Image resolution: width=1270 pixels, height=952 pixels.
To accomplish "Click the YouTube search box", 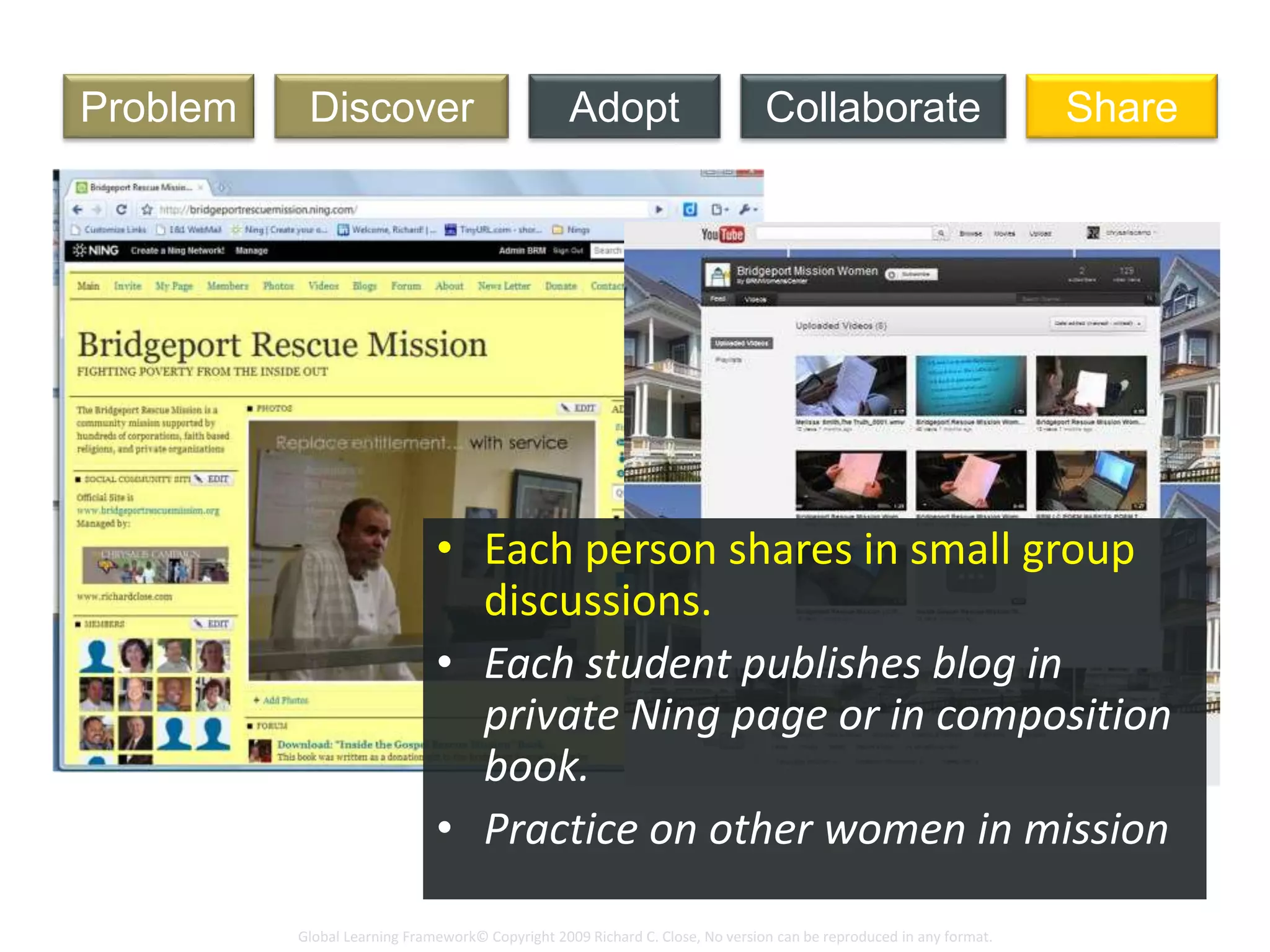I will coord(845,233).
